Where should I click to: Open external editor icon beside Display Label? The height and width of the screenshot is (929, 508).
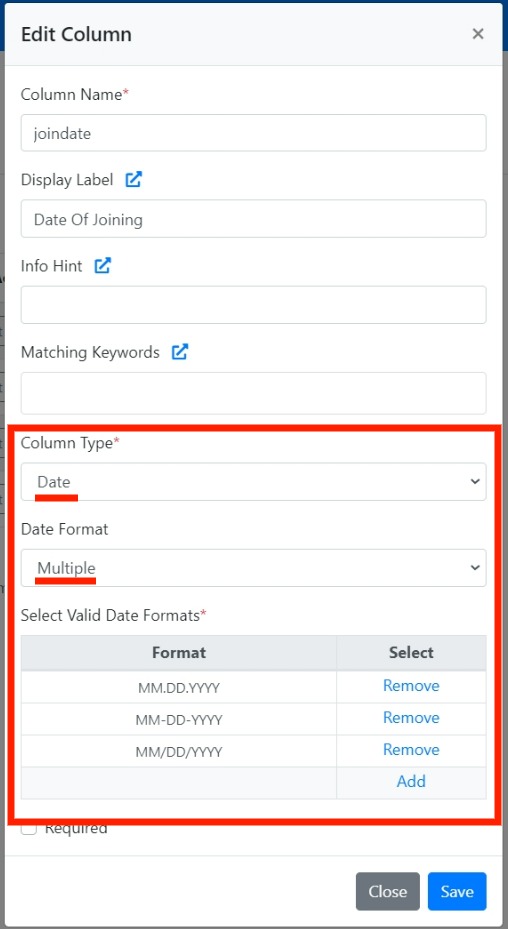(133, 180)
